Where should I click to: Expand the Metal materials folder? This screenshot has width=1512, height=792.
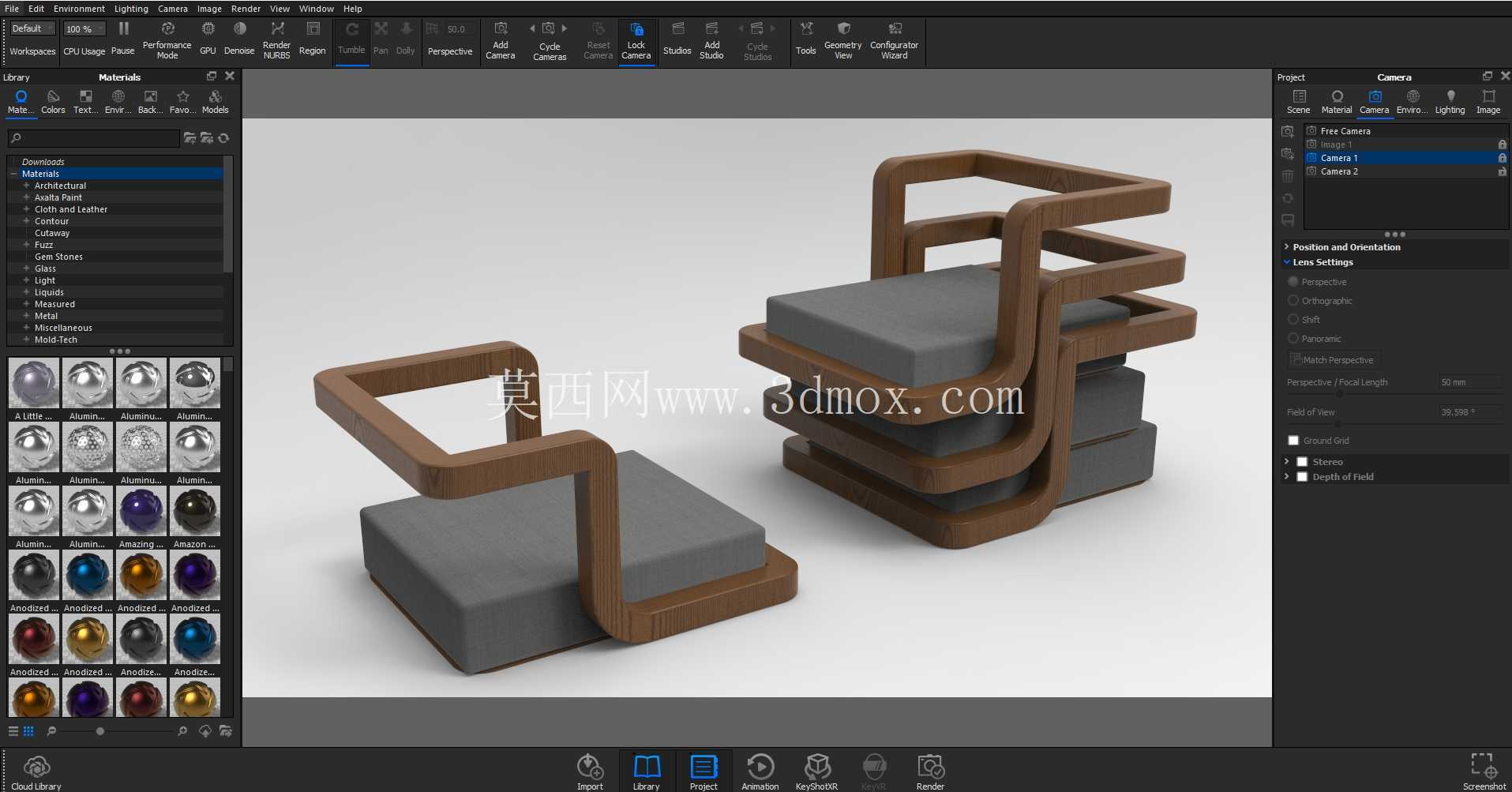click(x=26, y=316)
